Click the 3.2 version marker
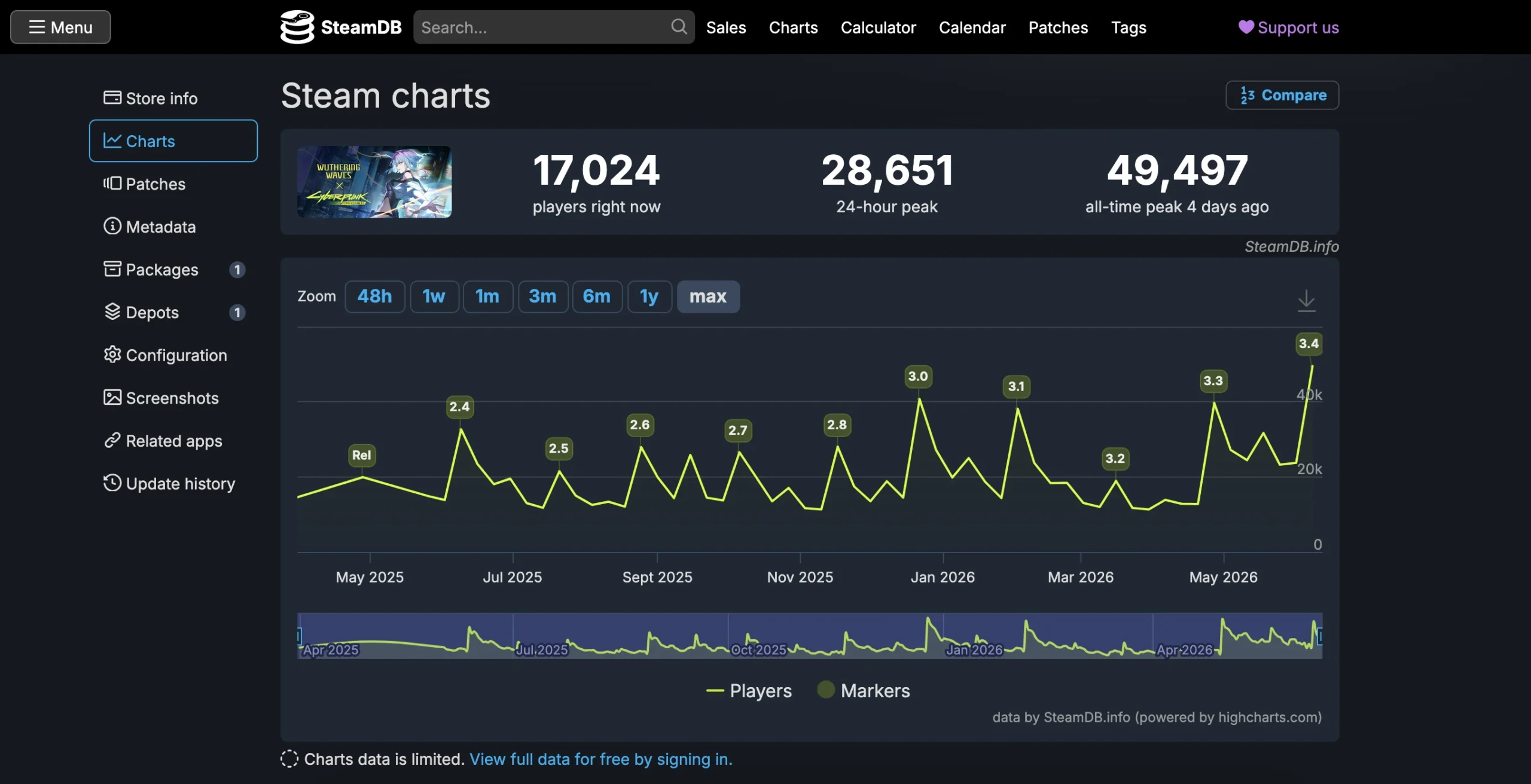Screen dimensions: 1531x784 [1115, 459]
